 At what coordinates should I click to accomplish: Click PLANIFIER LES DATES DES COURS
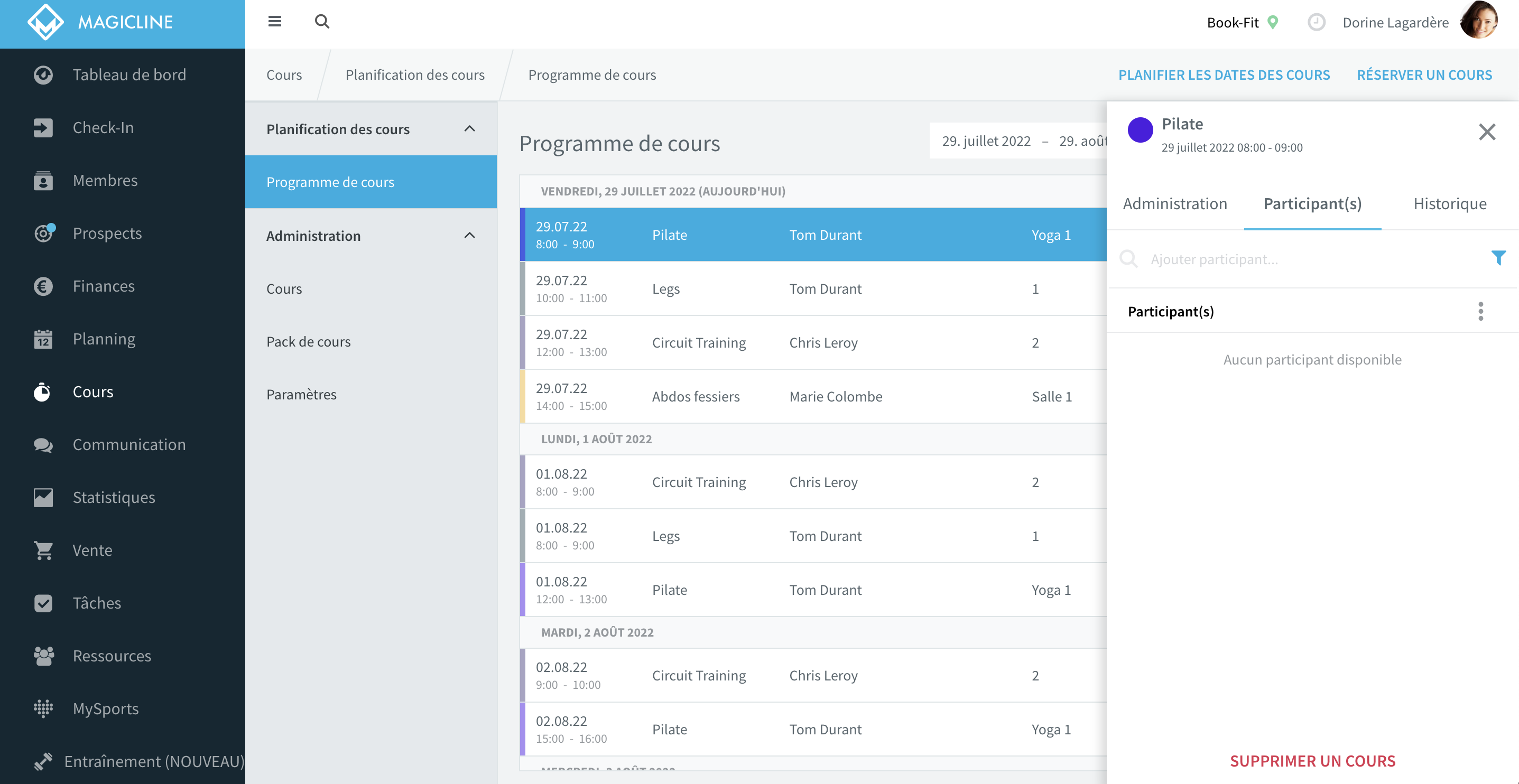[x=1224, y=75]
